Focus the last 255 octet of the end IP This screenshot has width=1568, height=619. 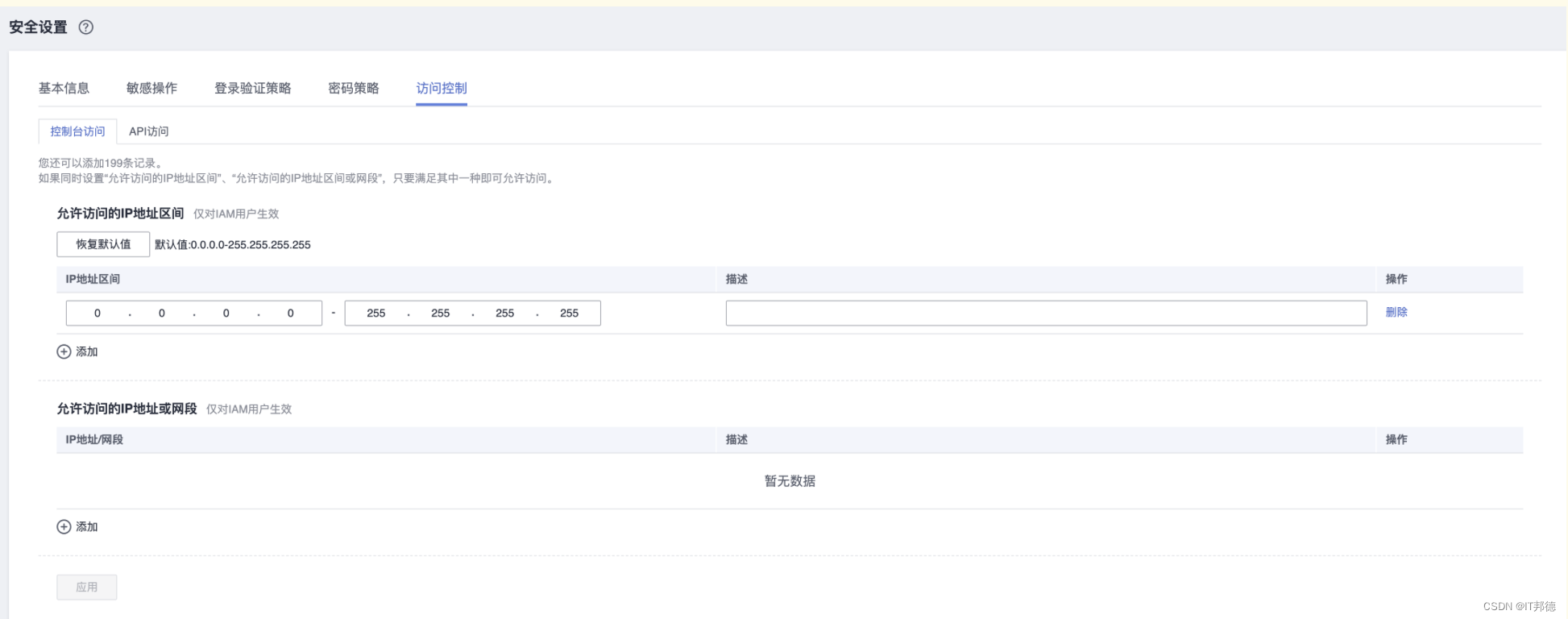coord(570,313)
